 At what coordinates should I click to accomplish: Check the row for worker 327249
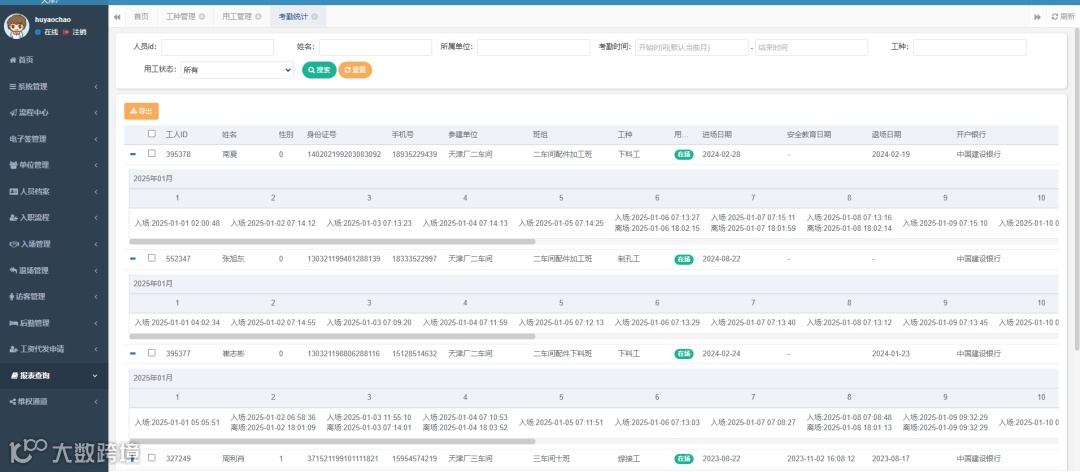(x=152, y=458)
